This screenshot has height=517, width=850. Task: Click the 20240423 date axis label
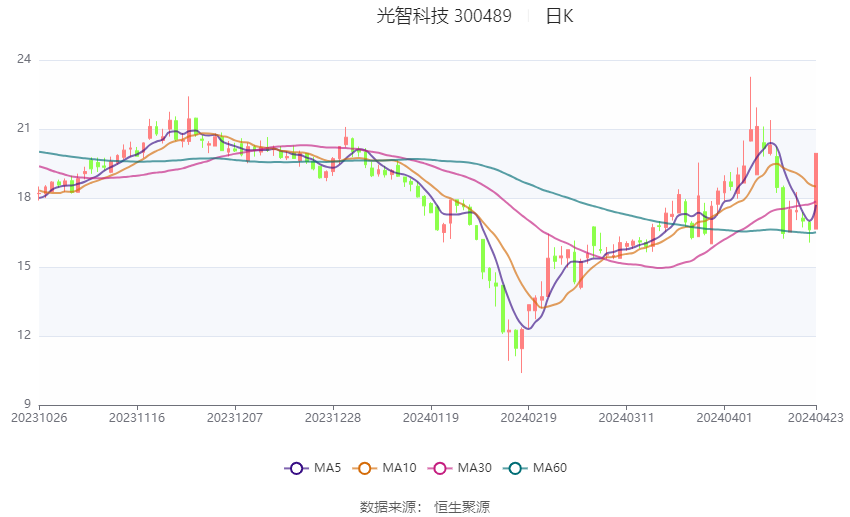pyautogui.click(x=816, y=418)
